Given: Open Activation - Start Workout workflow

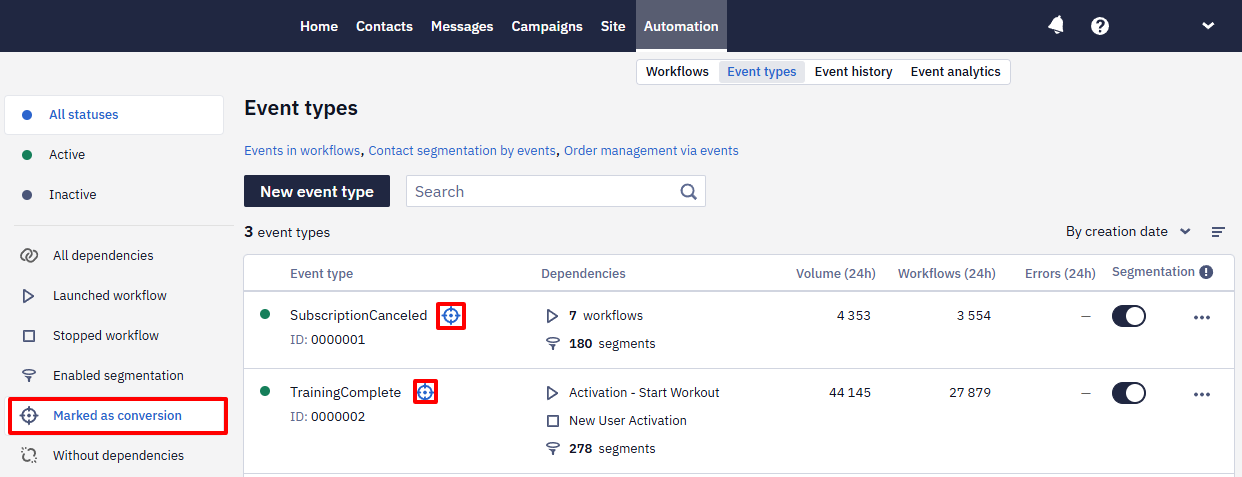Looking at the screenshot, I should coord(644,393).
